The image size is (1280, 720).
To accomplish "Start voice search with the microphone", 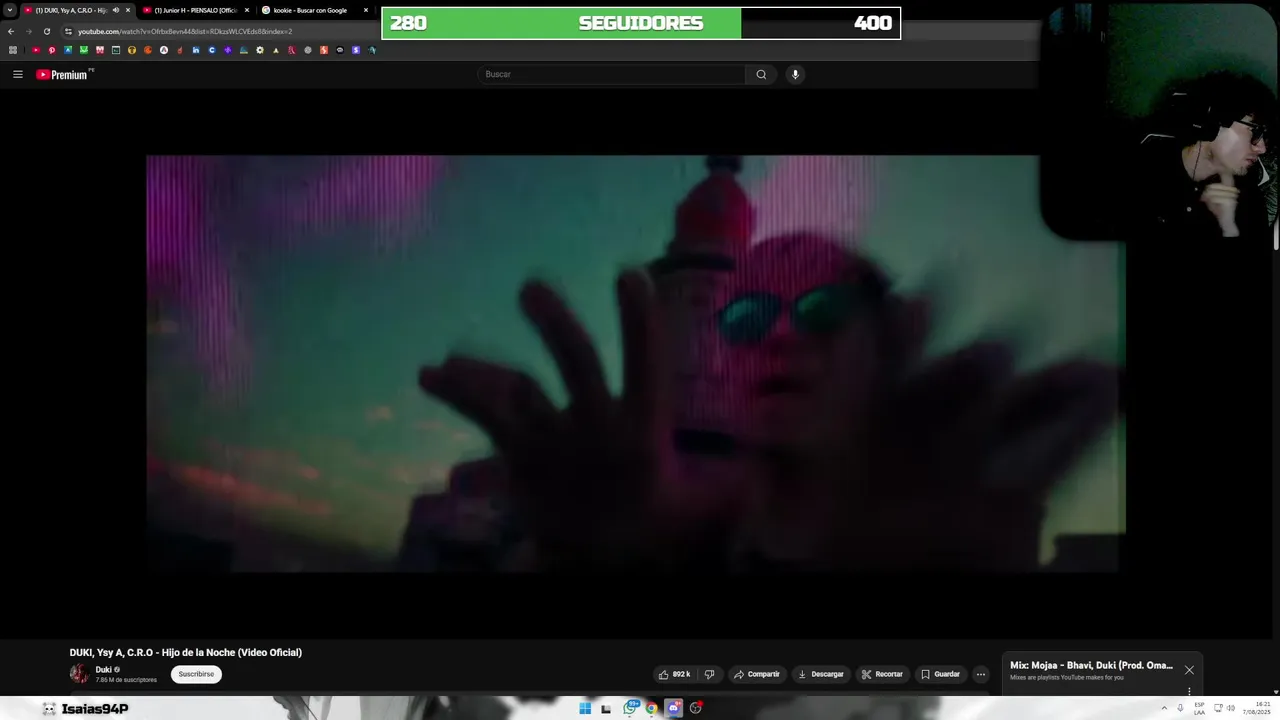I will [x=795, y=74].
